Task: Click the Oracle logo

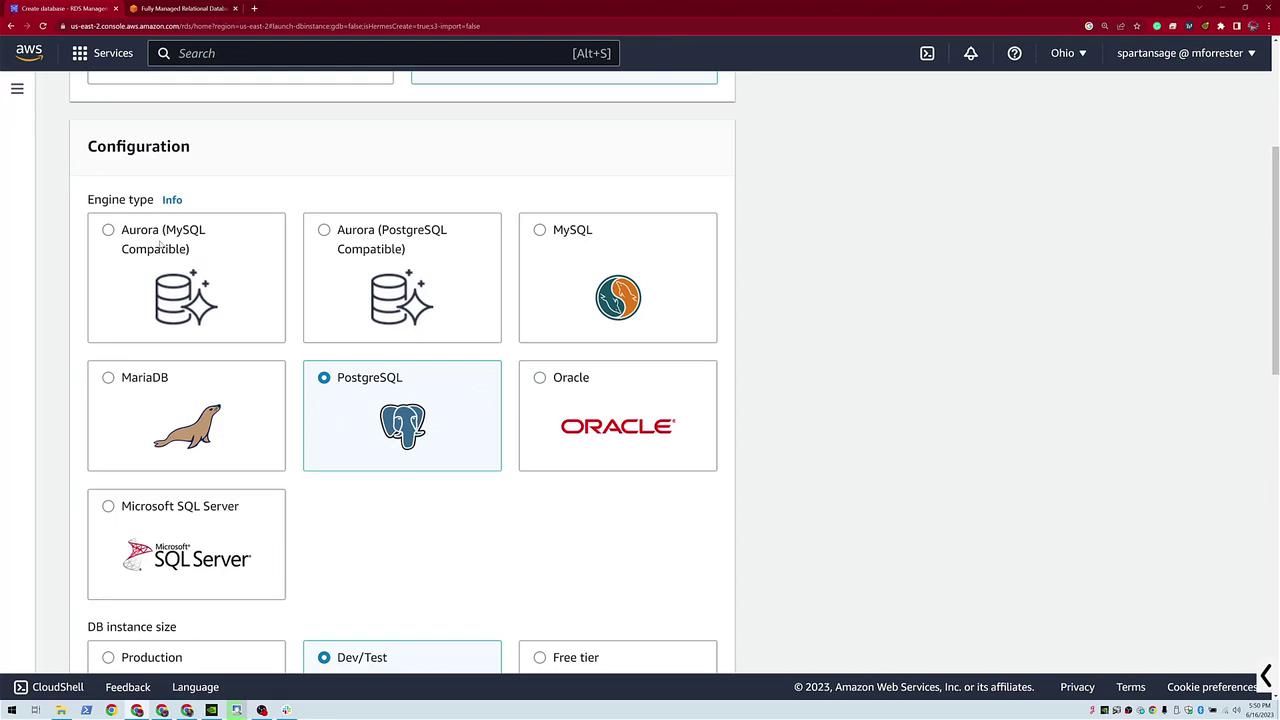Action: (x=618, y=426)
